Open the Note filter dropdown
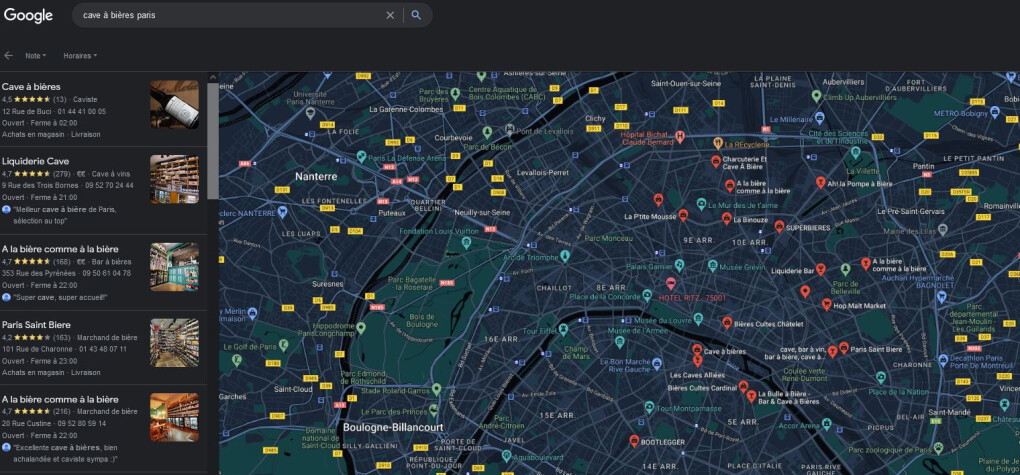Screen dimensions: 1020x475 36,56
